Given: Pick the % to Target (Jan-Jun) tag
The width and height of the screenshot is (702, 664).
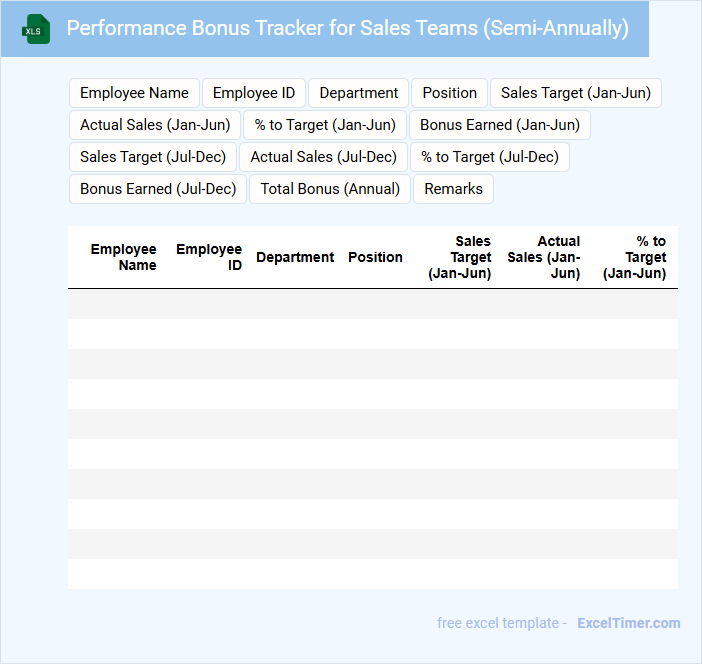Looking at the screenshot, I should click(x=325, y=125).
